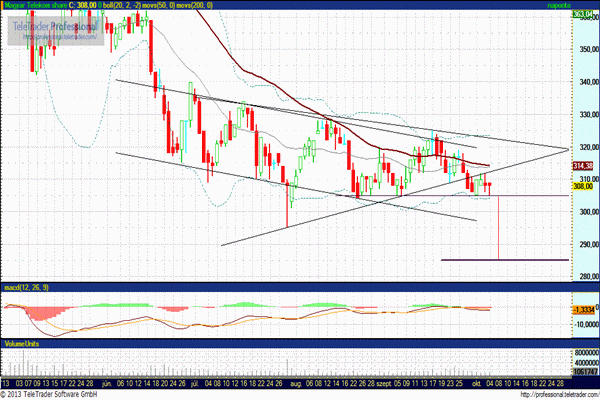600x400 pixels.
Task: Select the VolumeUnits panel header
Action: tap(22, 344)
